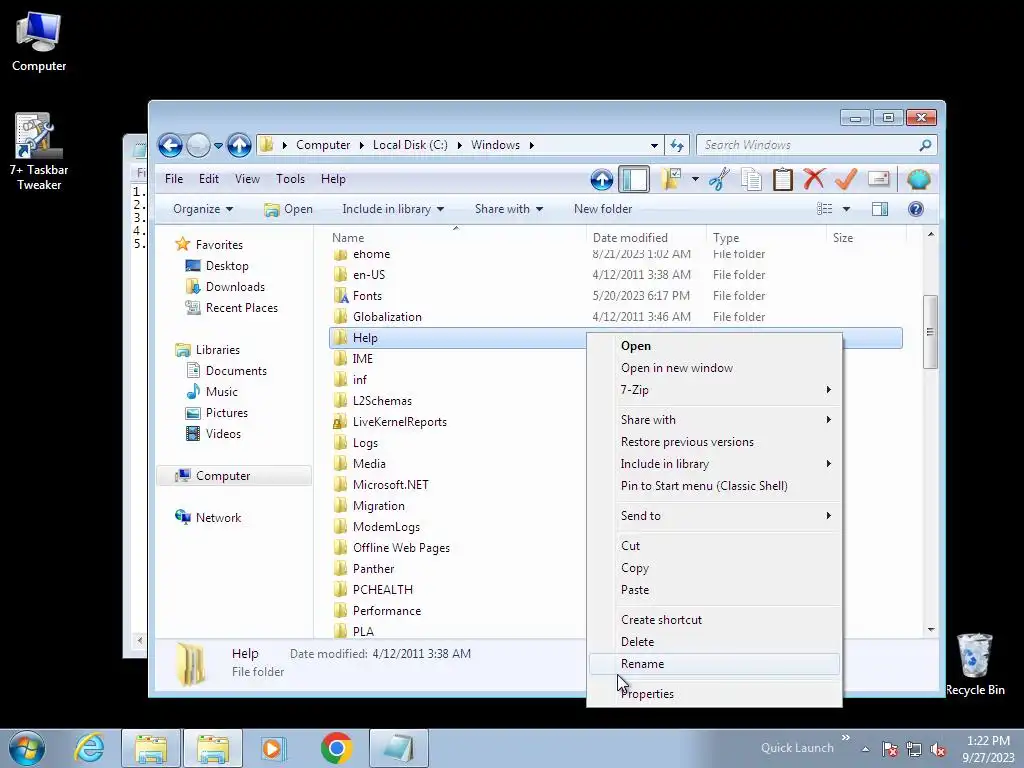1024x768 pixels.
Task: Click the magnifier search icon
Action: click(x=925, y=145)
